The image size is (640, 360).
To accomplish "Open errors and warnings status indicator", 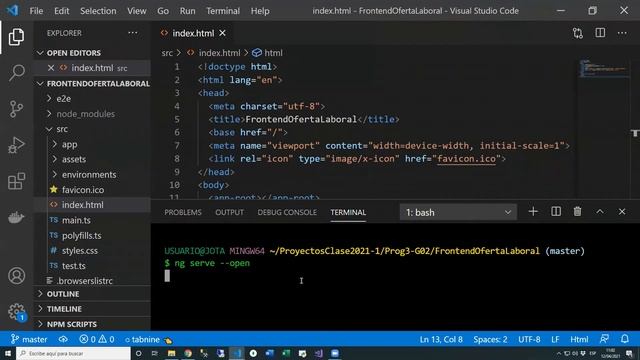I will pyautogui.click(x=97, y=339).
